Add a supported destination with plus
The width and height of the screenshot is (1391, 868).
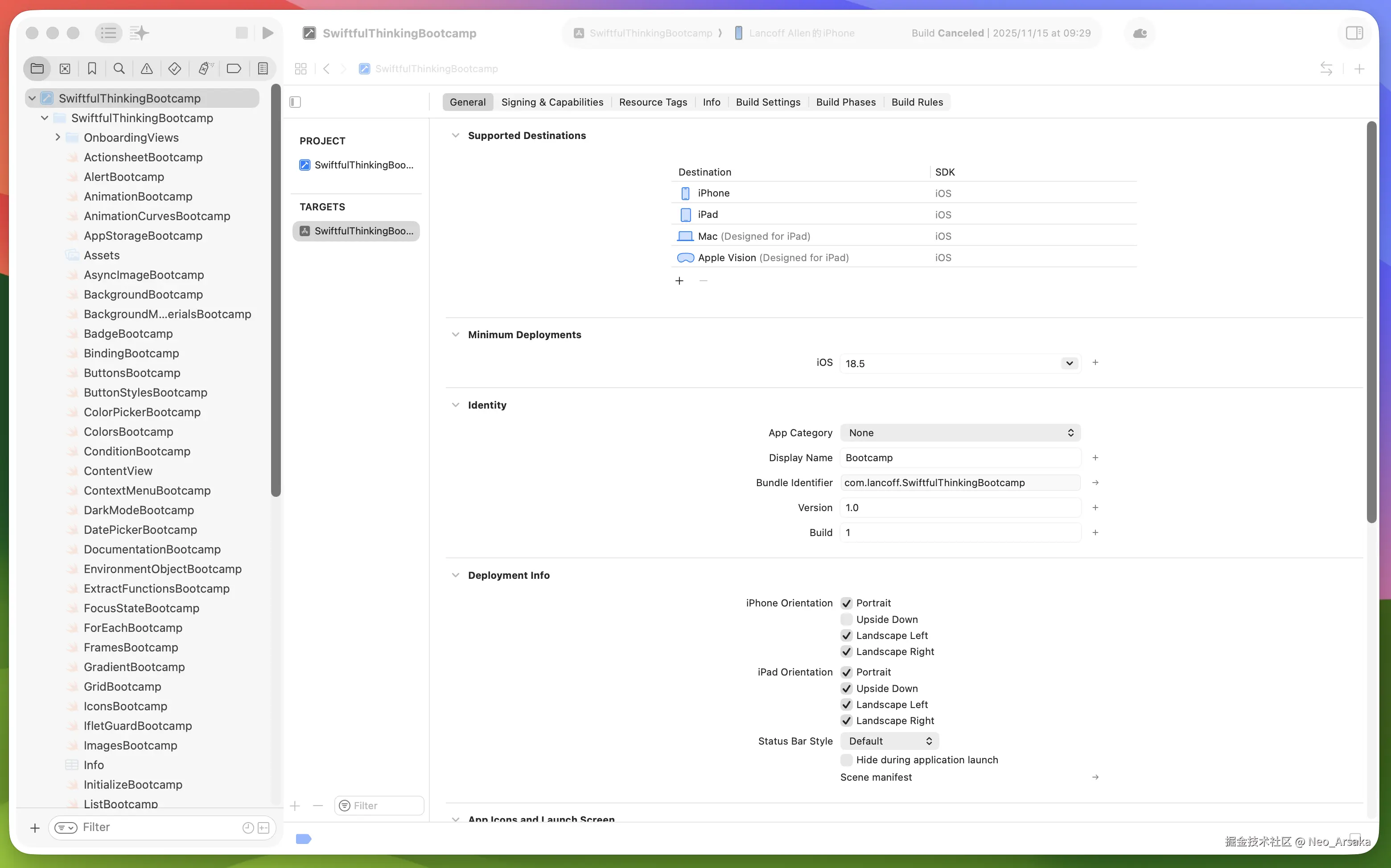point(679,281)
